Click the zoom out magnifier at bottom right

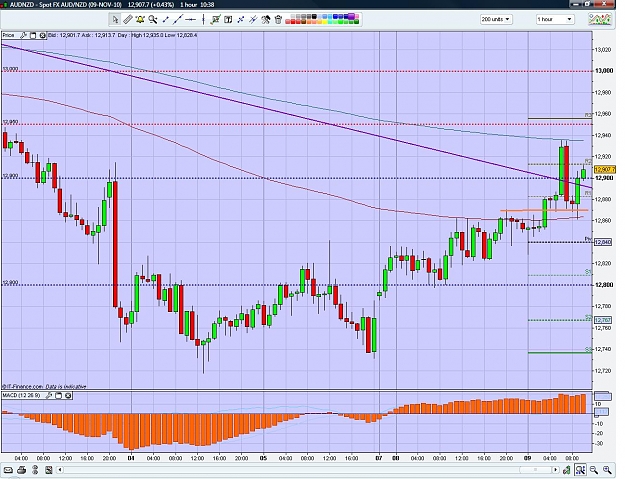pyautogui.click(x=594, y=470)
